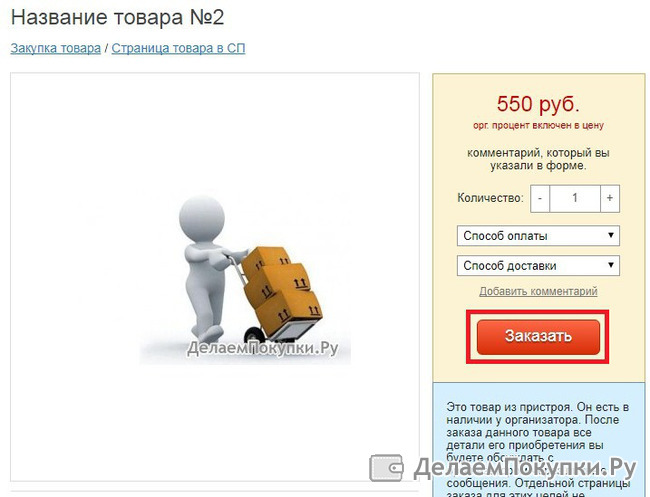This screenshot has height=497, width=650.
Task: Open the Способ оплаты dropdown
Action: (x=538, y=236)
